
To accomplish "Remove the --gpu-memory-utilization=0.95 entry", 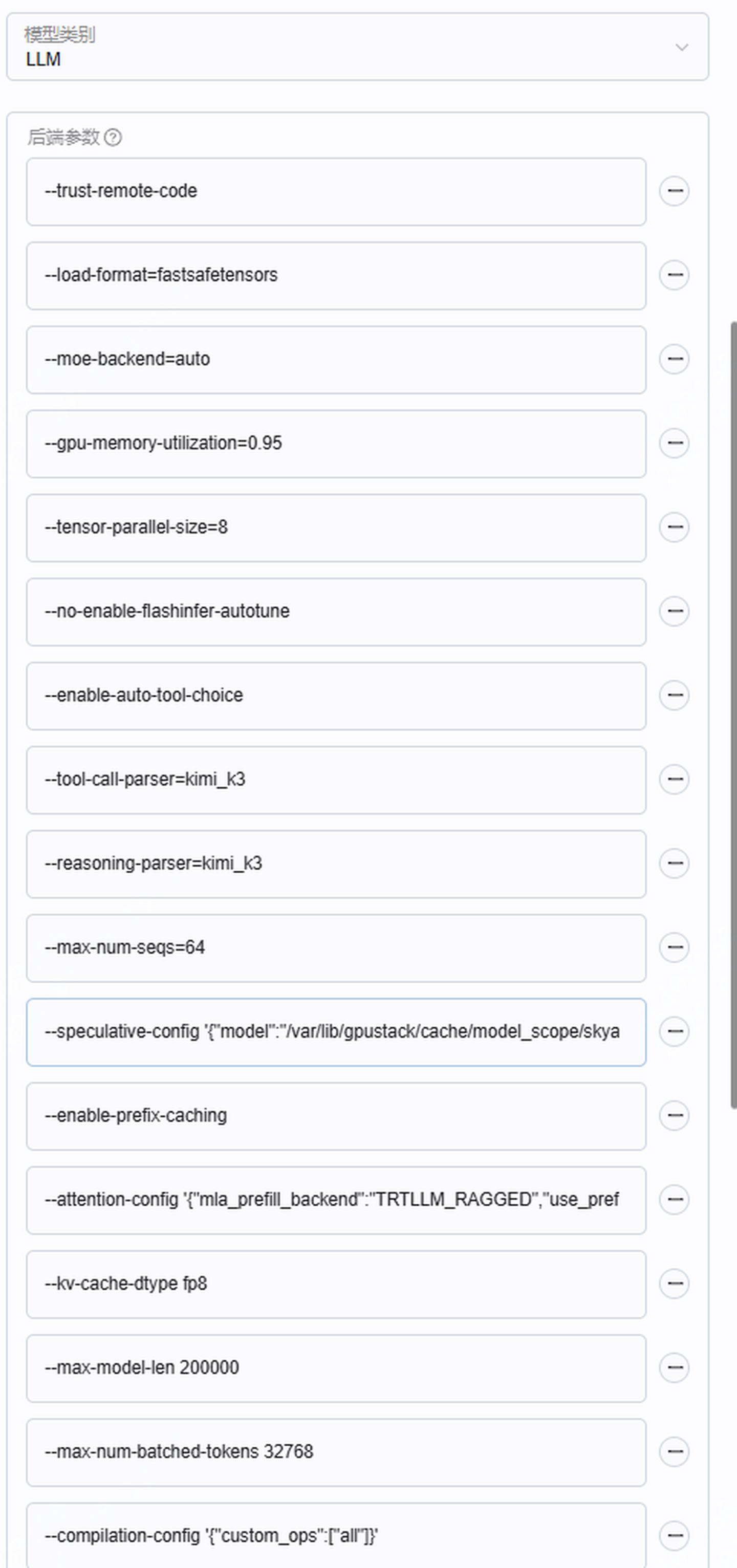I will tap(674, 443).
